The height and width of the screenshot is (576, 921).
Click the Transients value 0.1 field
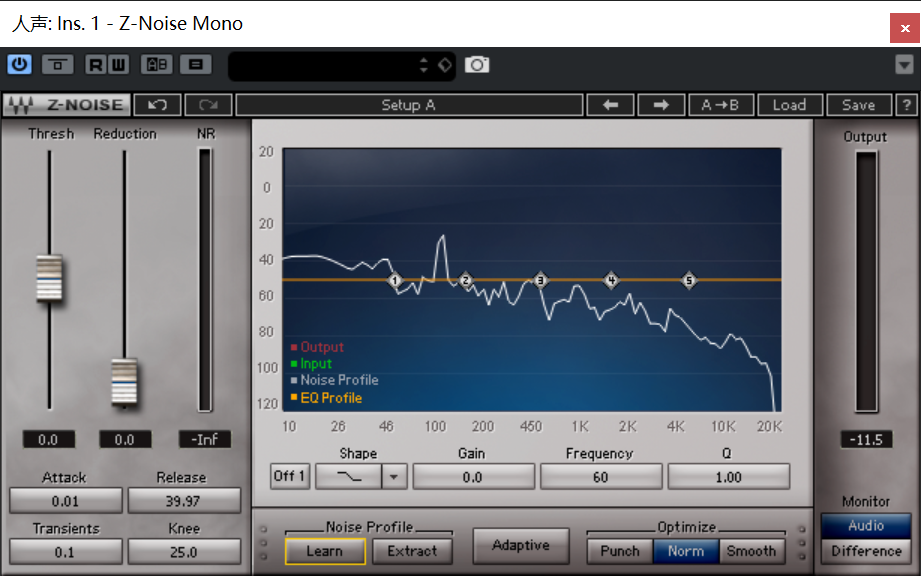(x=65, y=552)
